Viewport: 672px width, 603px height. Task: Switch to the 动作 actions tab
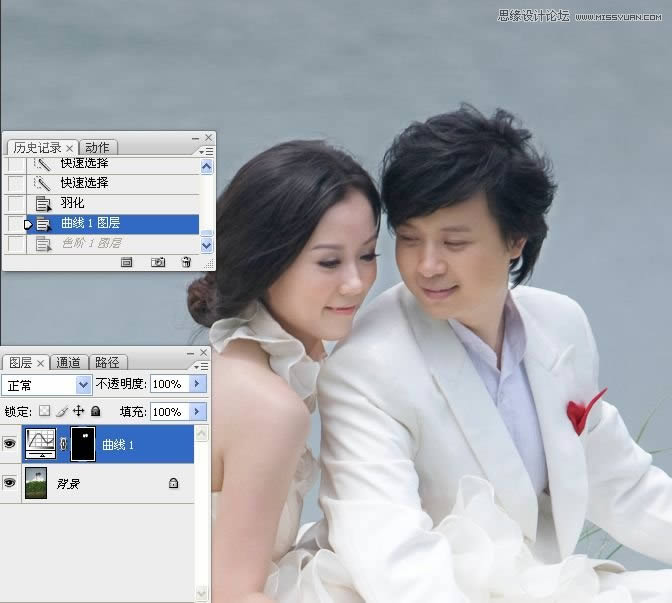[x=96, y=148]
